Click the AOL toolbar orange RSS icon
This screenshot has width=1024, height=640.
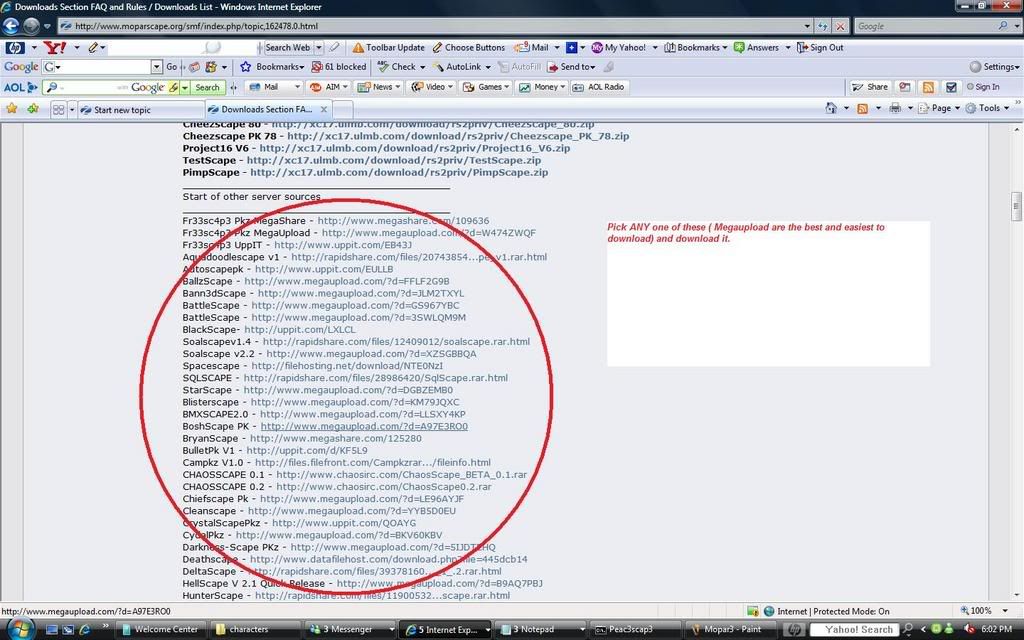pyautogui.click(x=927, y=87)
